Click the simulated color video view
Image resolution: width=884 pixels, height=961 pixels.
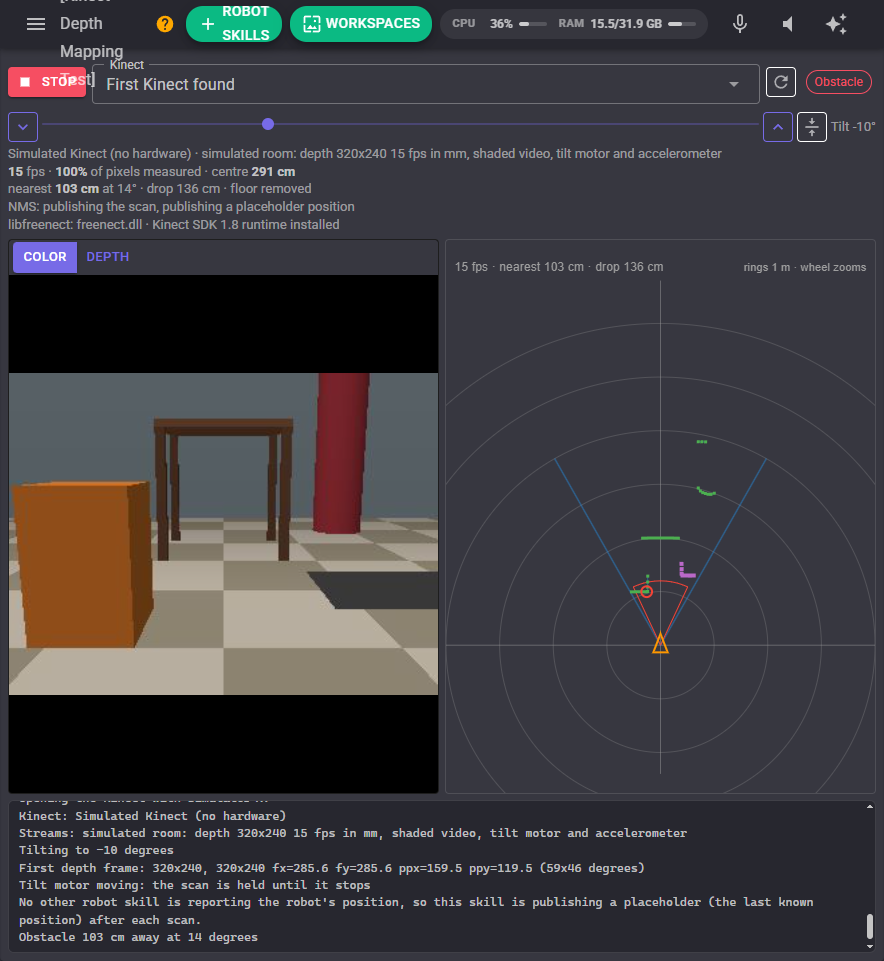pyautogui.click(x=223, y=534)
